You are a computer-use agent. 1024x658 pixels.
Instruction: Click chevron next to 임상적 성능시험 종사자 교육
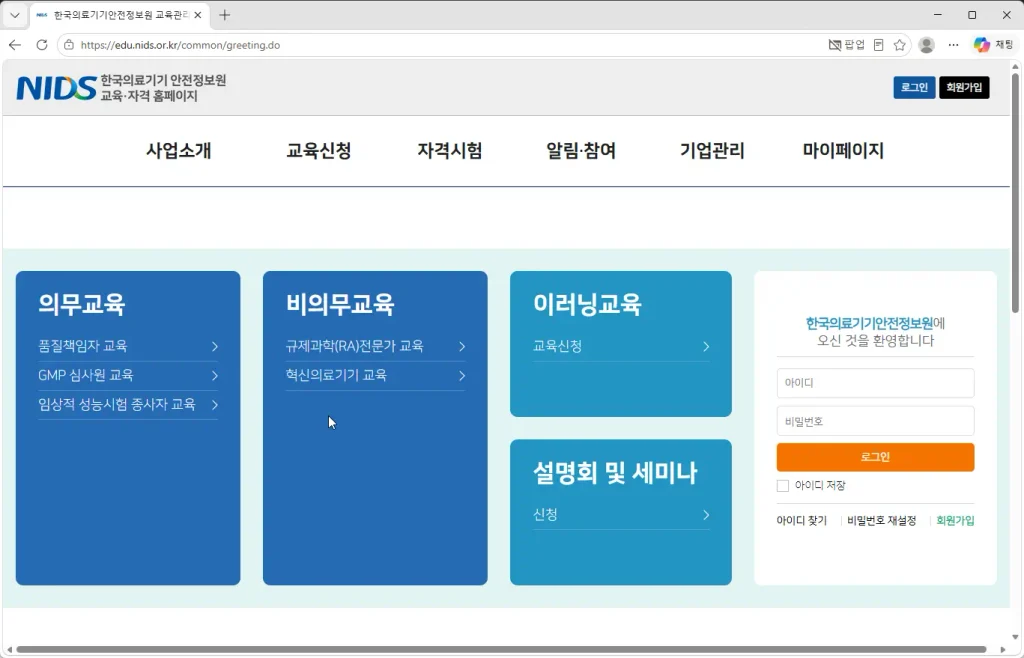pos(214,405)
